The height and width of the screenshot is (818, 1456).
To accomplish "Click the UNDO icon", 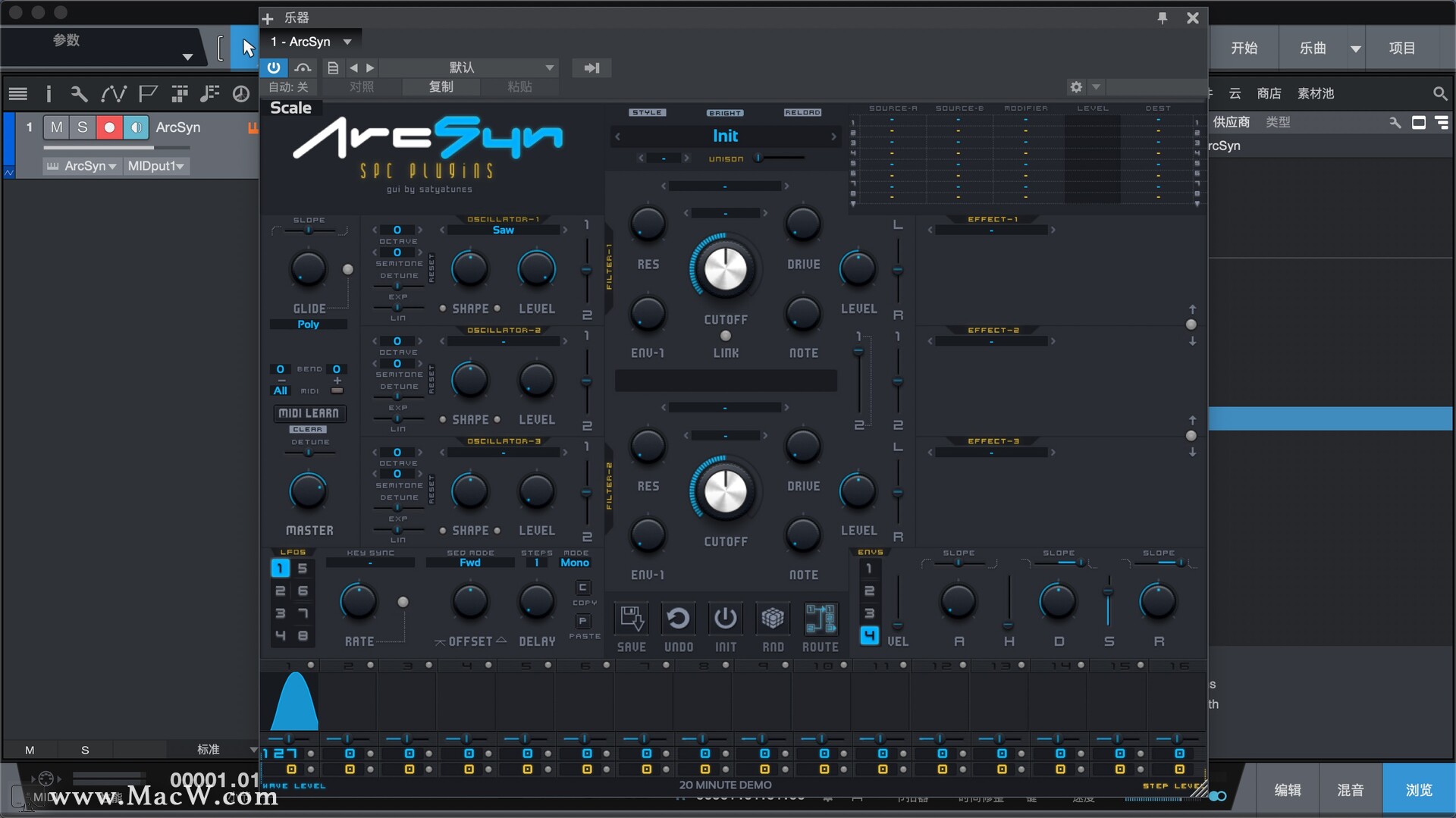I will pyautogui.click(x=678, y=619).
